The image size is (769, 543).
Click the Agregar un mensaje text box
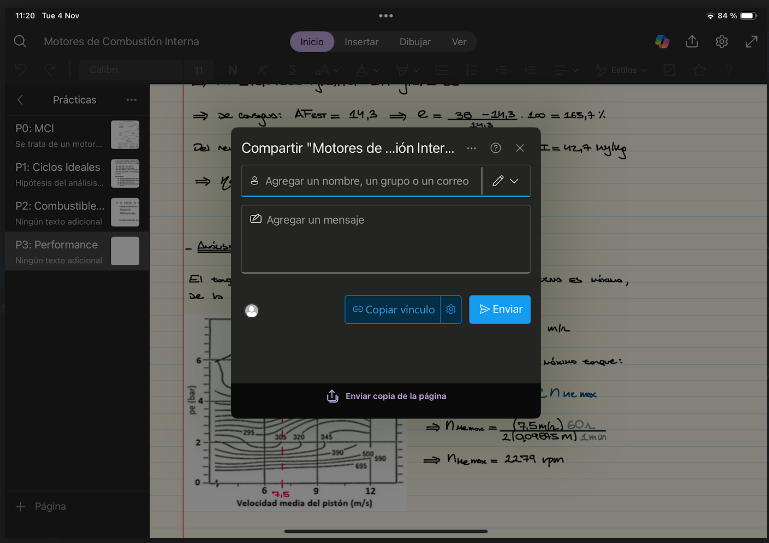386,239
